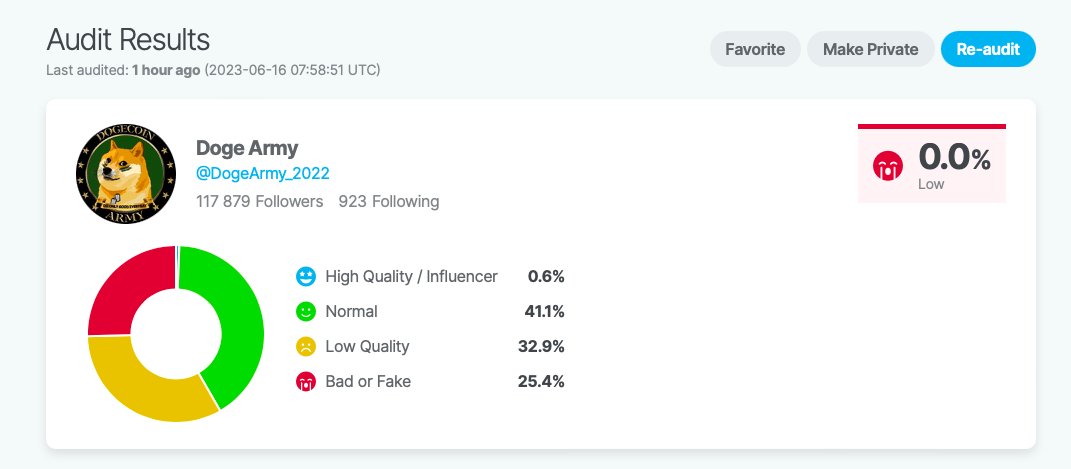
Task: Click the Make Private button
Action: point(870,49)
